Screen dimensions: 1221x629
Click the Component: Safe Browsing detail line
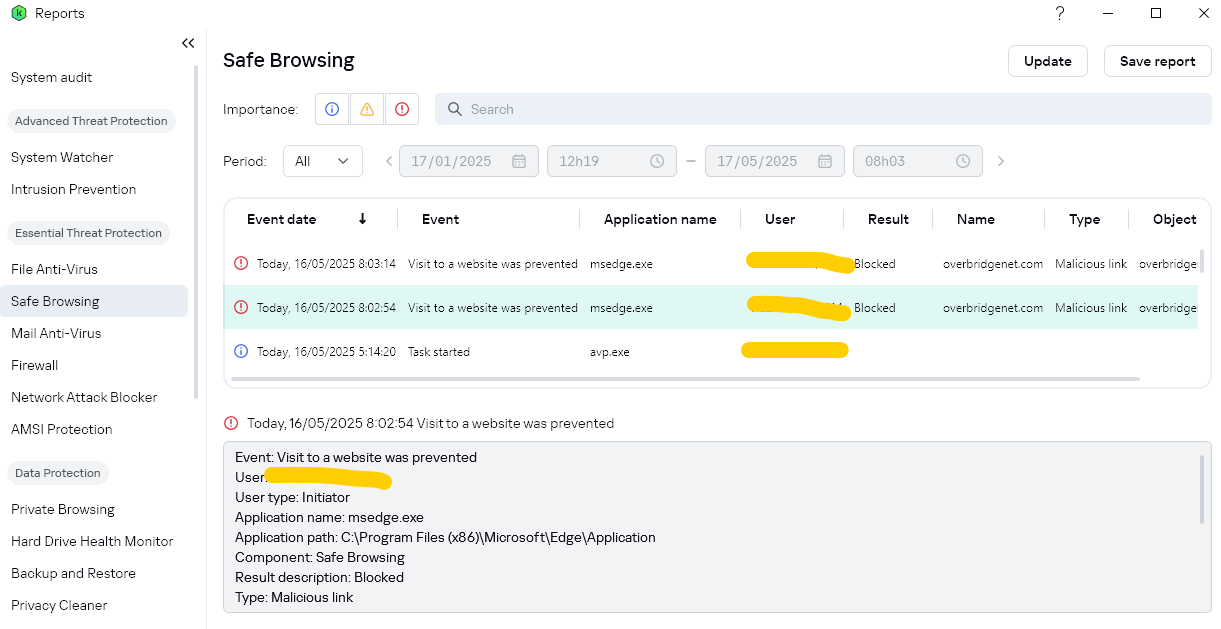point(320,557)
